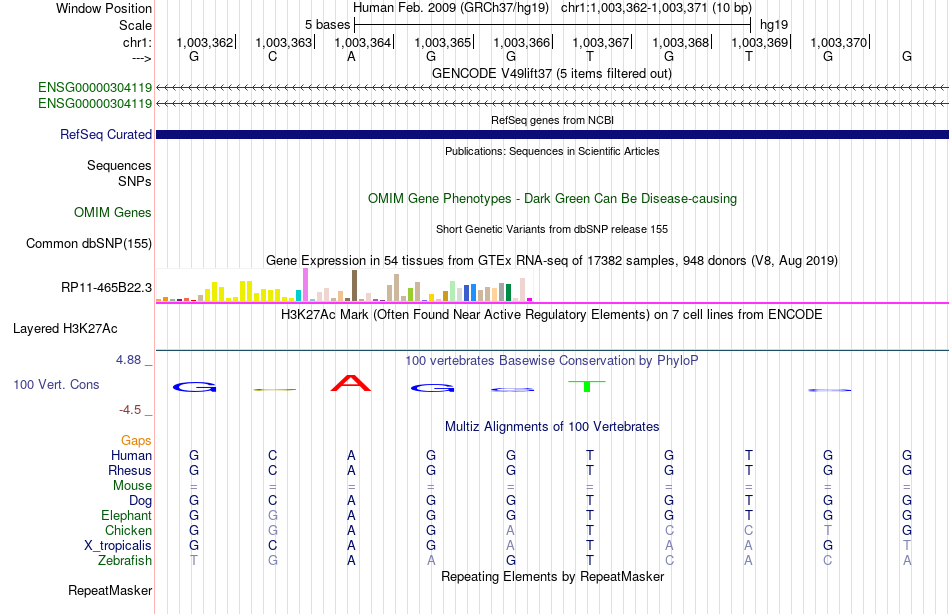Select the dark blue RefSeq Curated bar
This screenshot has height=614, width=950.
click(552, 135)
